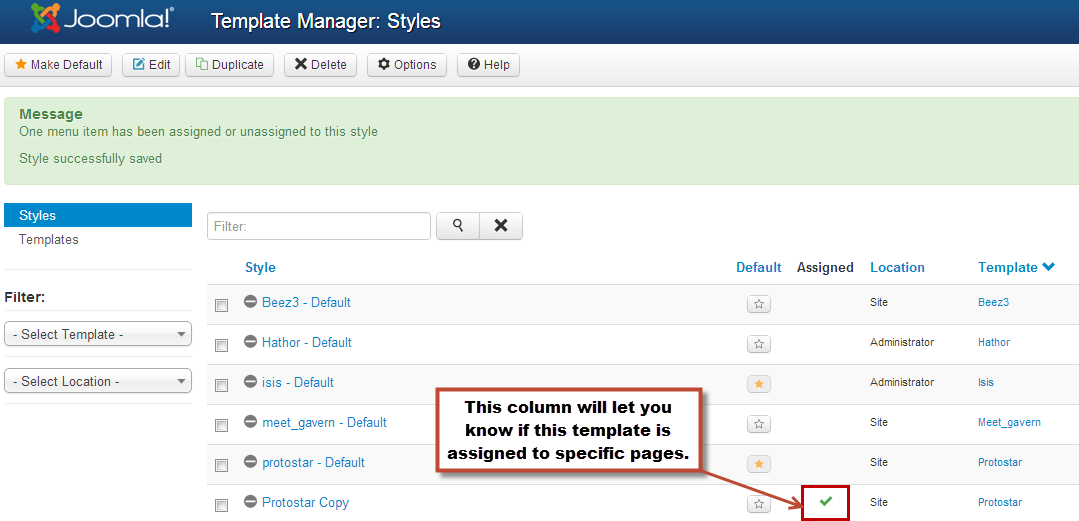1079x521 pixels.
Task: Clear the filter with the X button
Action: click(501, 226)
